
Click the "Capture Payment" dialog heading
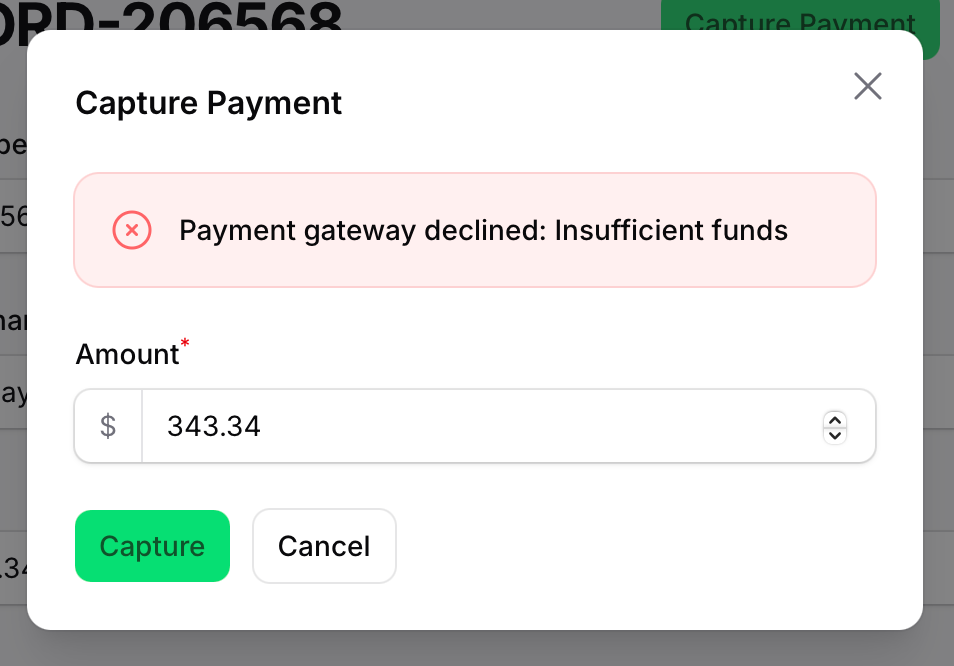tap(209, 103)
